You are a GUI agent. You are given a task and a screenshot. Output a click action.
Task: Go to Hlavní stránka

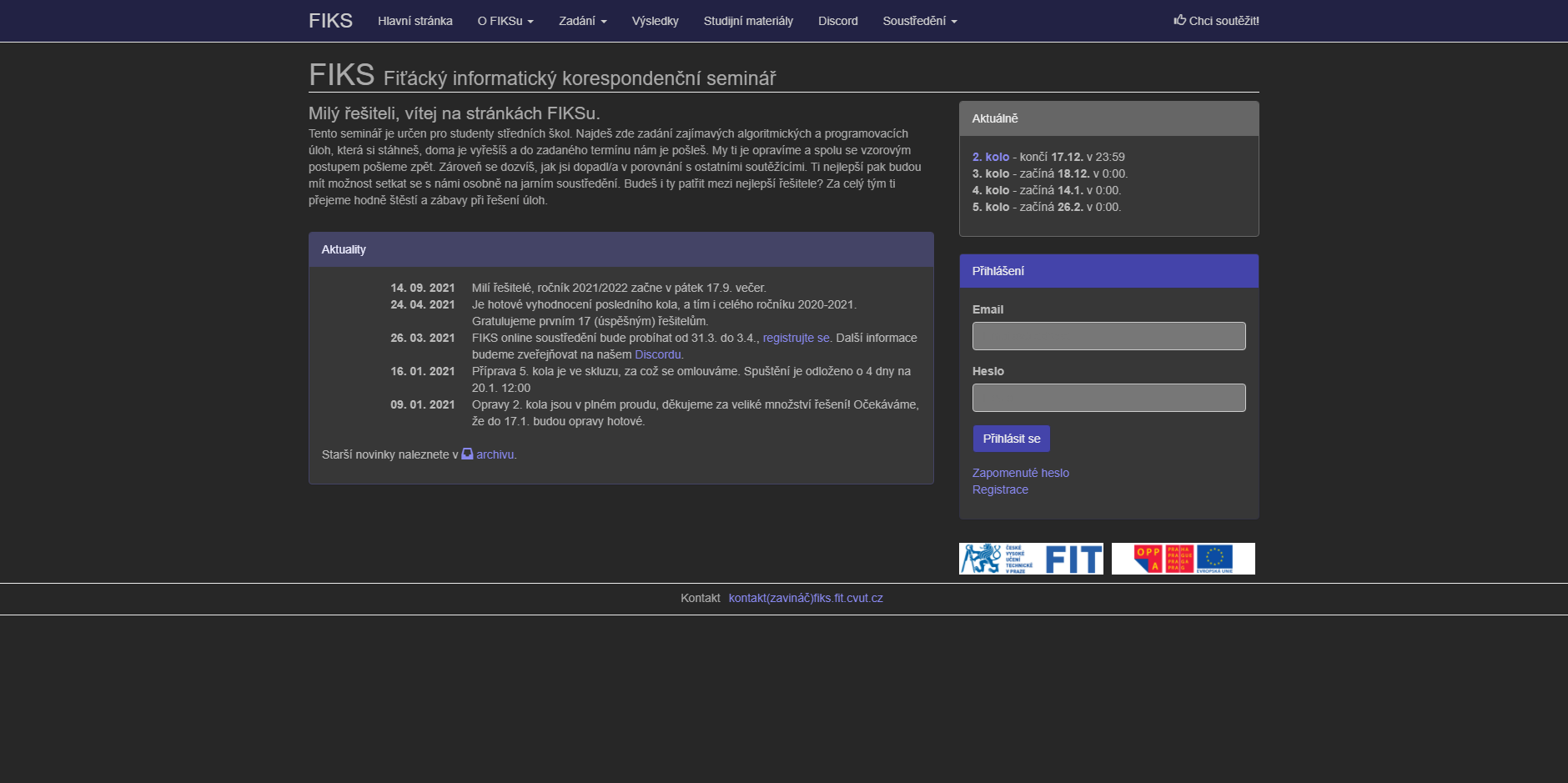click(x=415, y=21)
